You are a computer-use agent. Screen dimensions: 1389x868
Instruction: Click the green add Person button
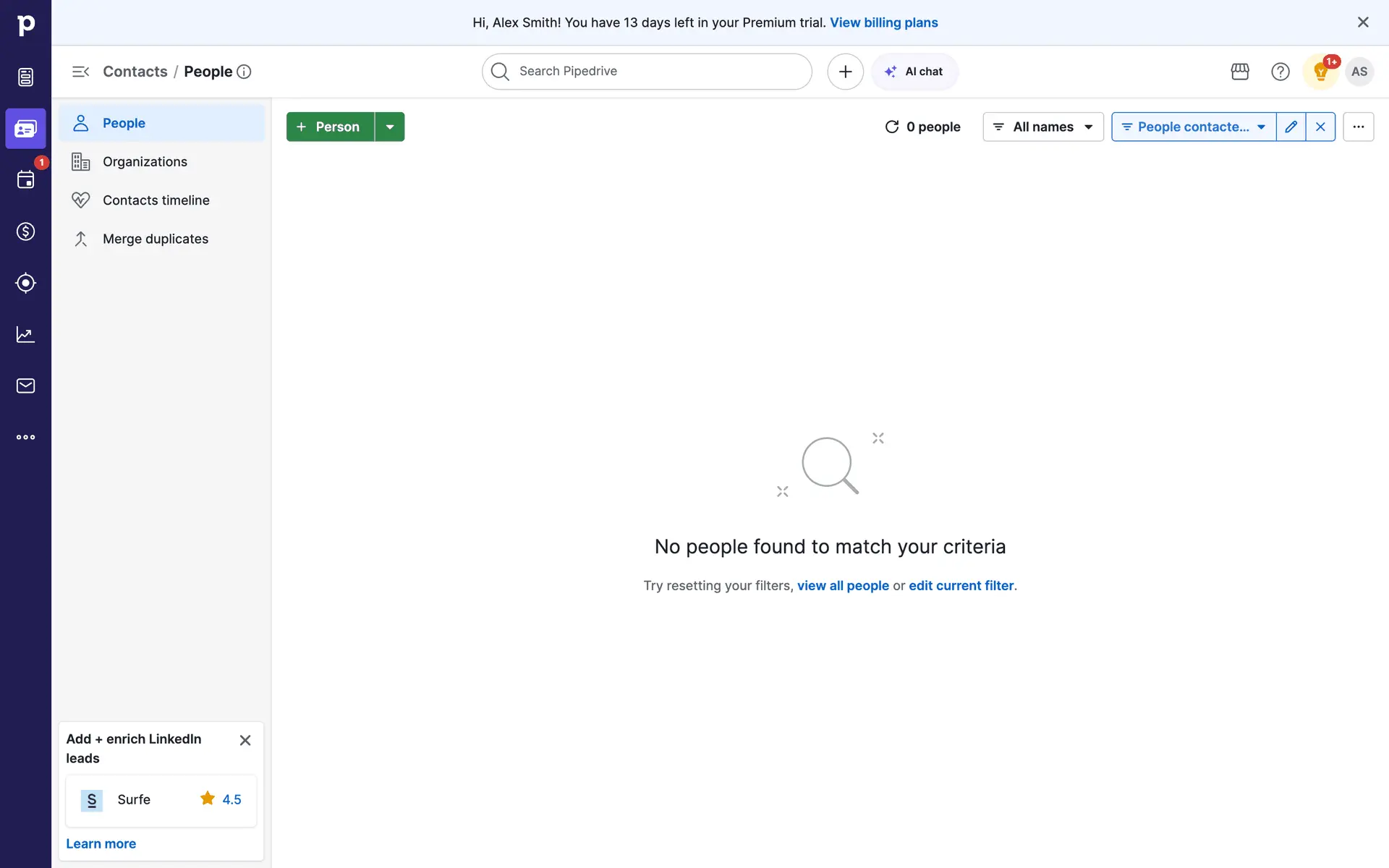(x=330, y=127)
